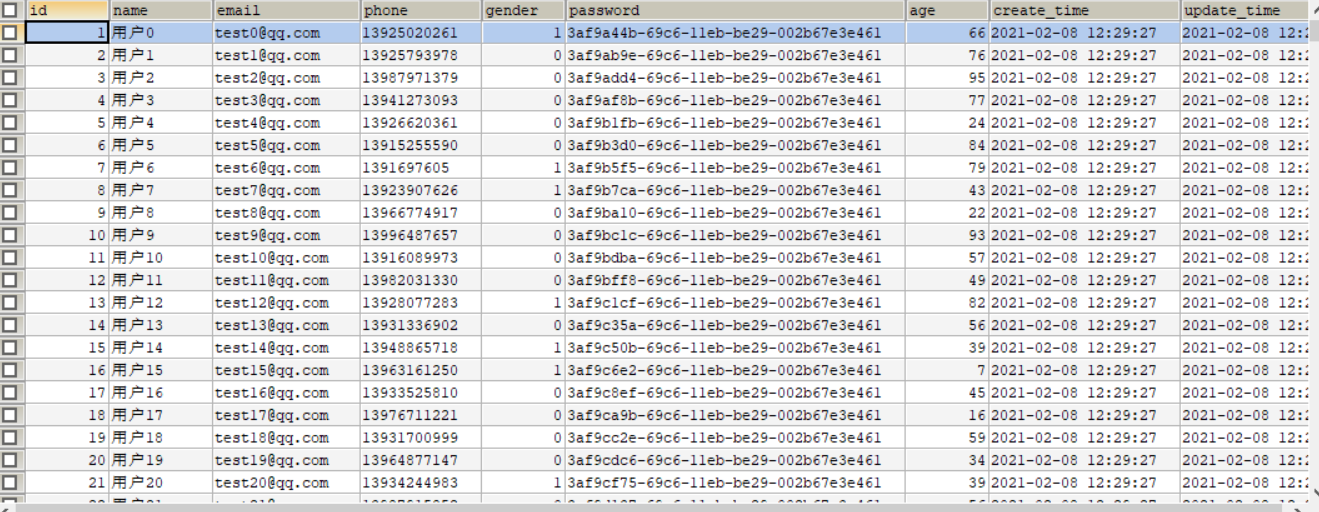Select the update_time column header
The width and height of the screenshot is (1319, 512).
(x=1244, y=11)
